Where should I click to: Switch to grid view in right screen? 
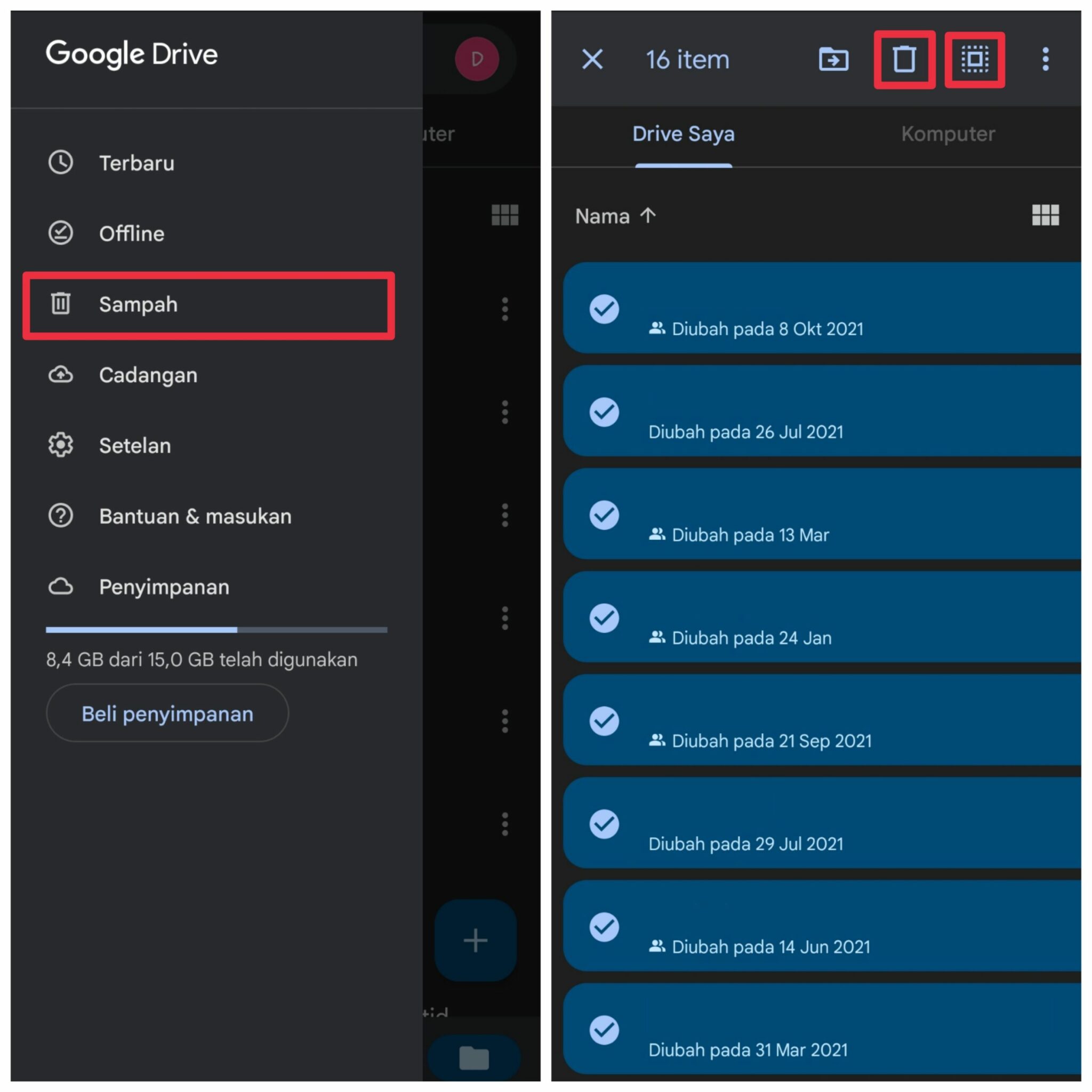[1046, 215]
